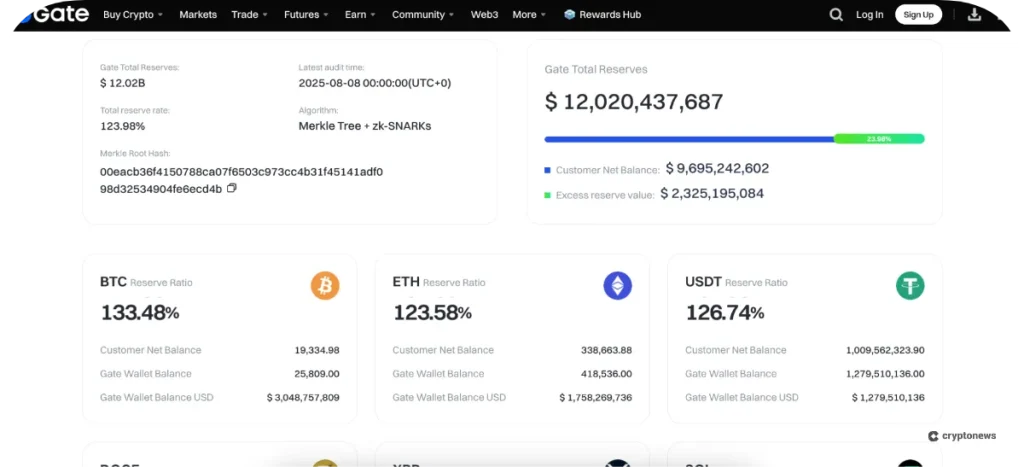Click the latest audit time value
This screenshot has width=1024, height=467.
375,83
